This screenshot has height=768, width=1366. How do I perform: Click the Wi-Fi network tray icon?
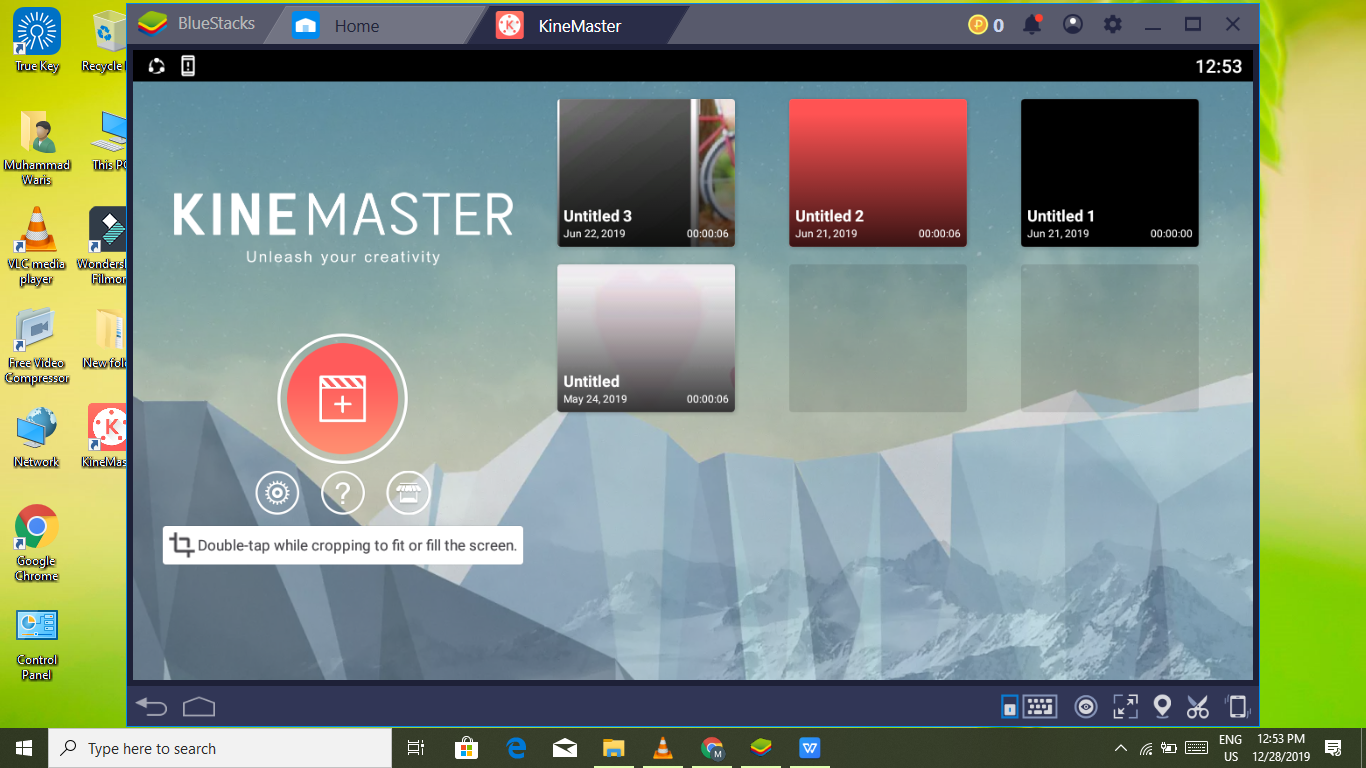point(1146,748)
